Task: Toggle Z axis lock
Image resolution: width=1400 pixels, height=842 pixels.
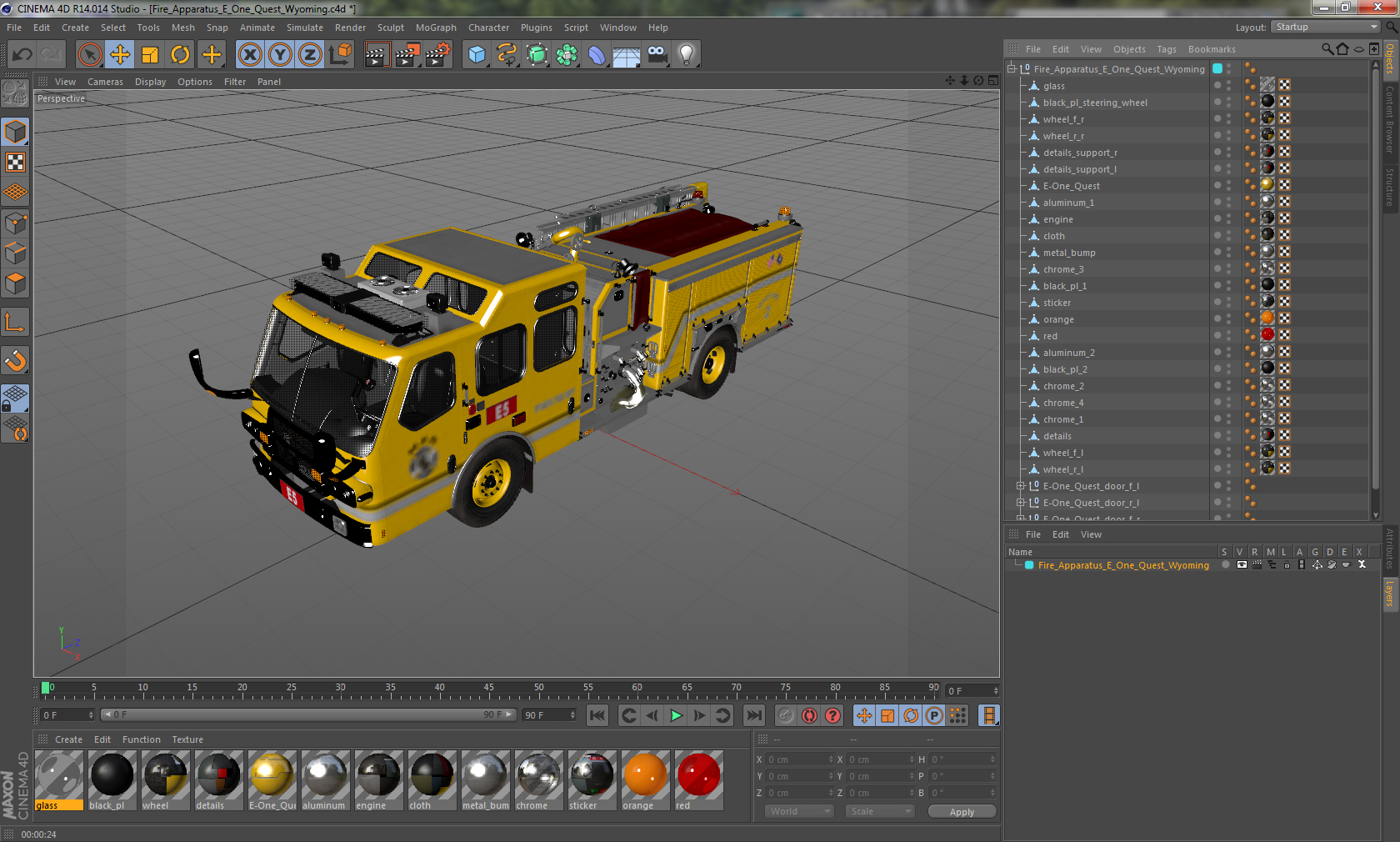Action: coord(310,55)
